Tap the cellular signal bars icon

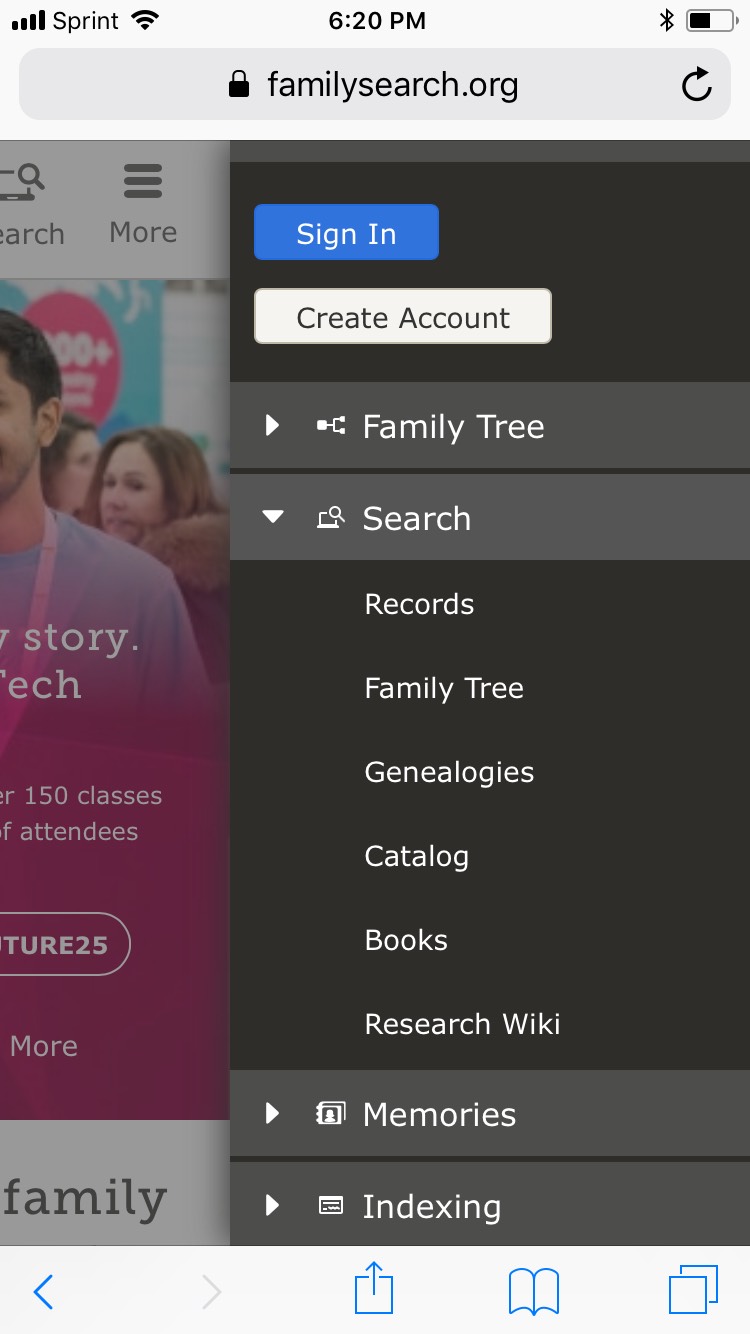pos(29,21)
